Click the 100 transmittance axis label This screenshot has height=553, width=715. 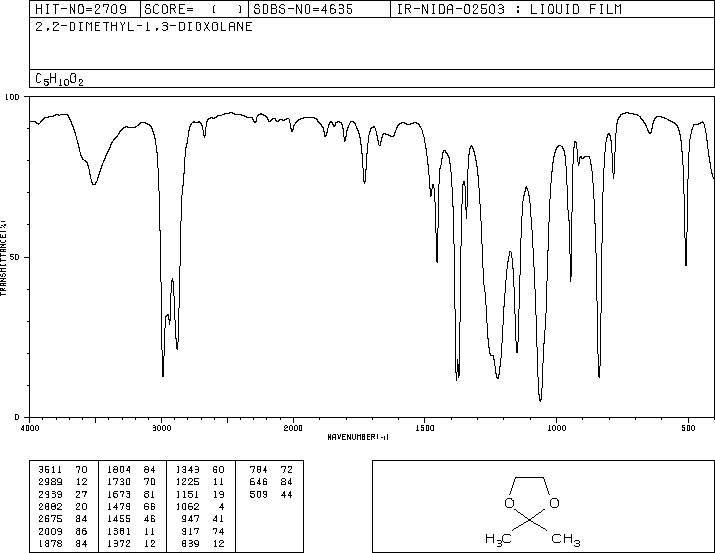(12, 97)
